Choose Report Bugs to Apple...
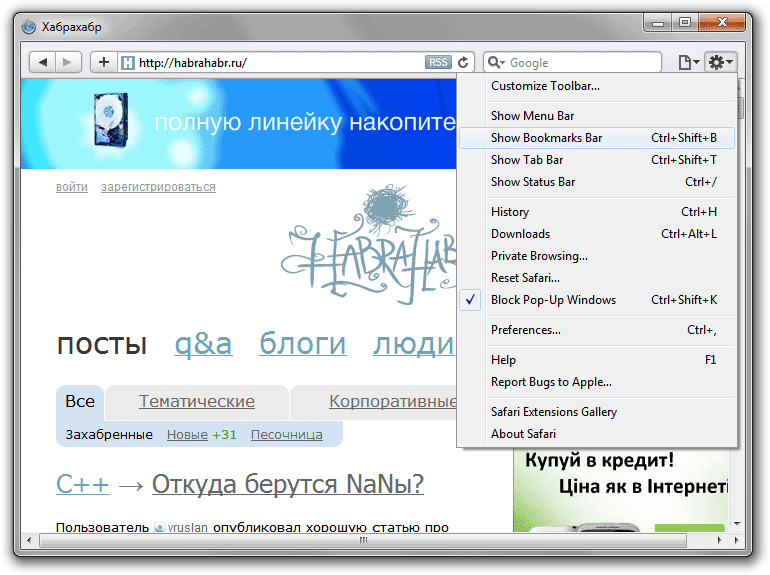This screenshot has height=575, width=770. (597, 382)
